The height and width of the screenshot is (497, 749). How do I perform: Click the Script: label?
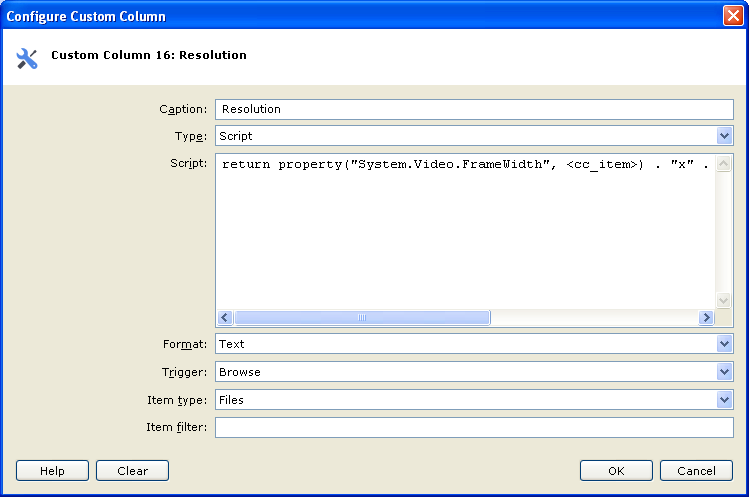pyautogui.click(x=189, y=163)
